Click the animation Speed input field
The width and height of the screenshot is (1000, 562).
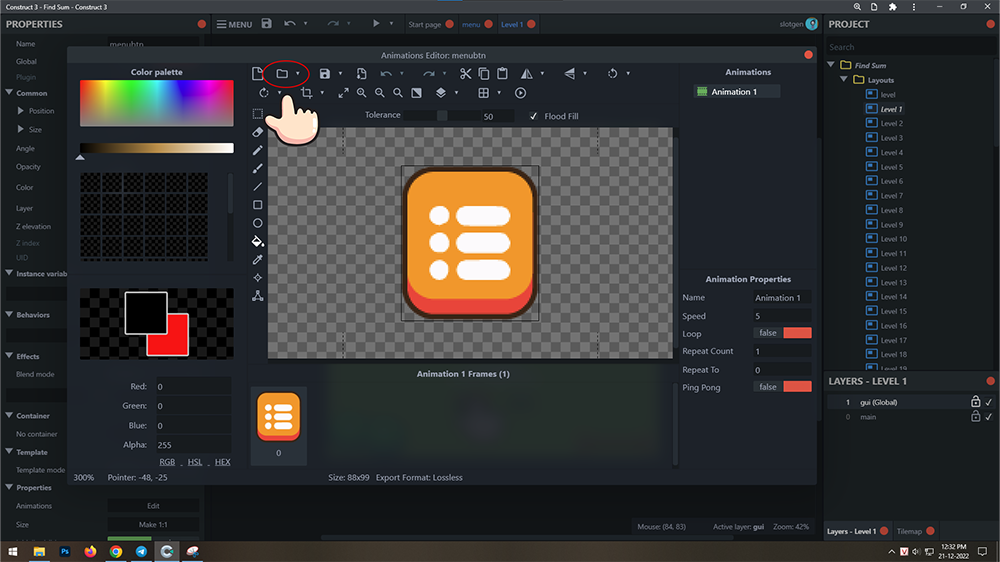tap(783, 316)
